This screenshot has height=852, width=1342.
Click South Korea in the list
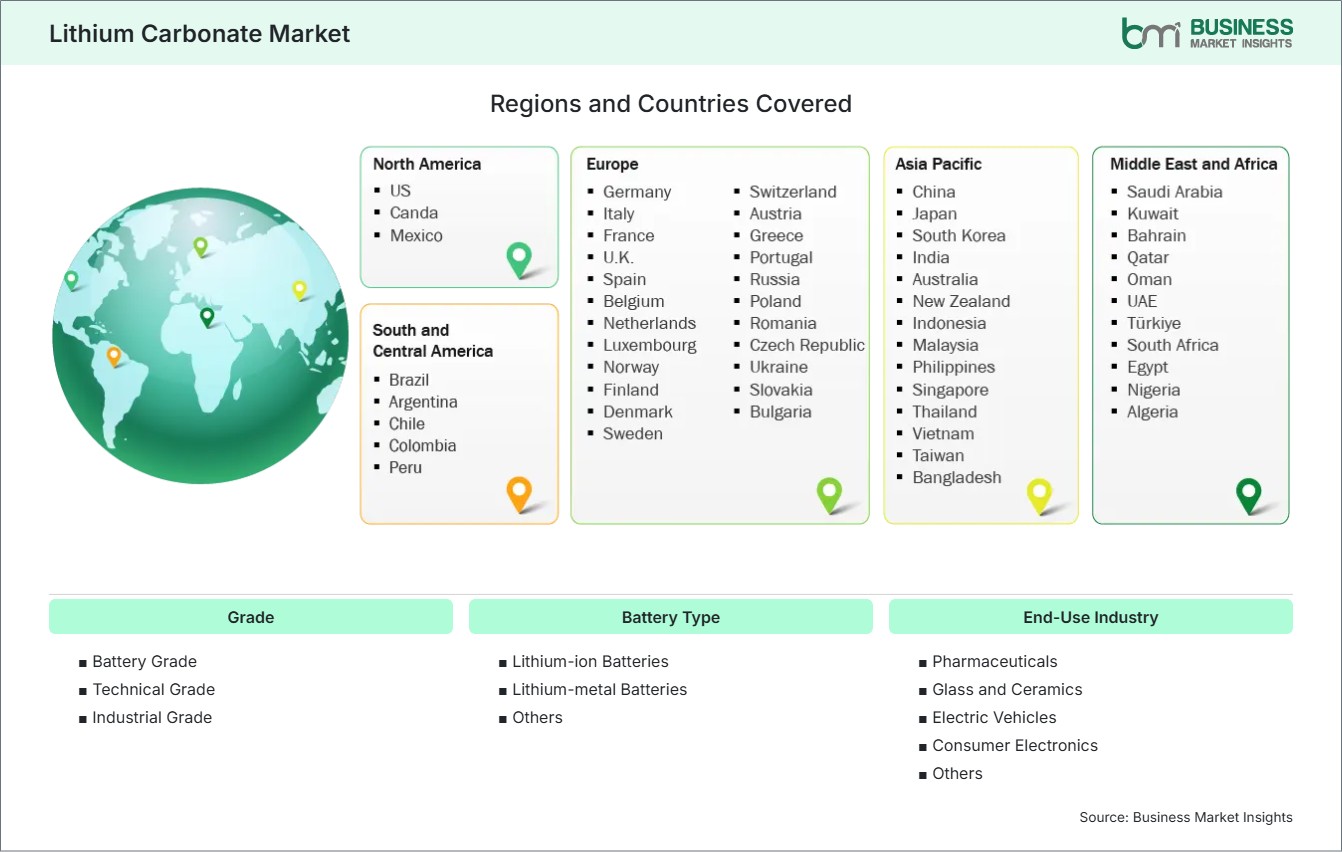[x=959, y=236]
